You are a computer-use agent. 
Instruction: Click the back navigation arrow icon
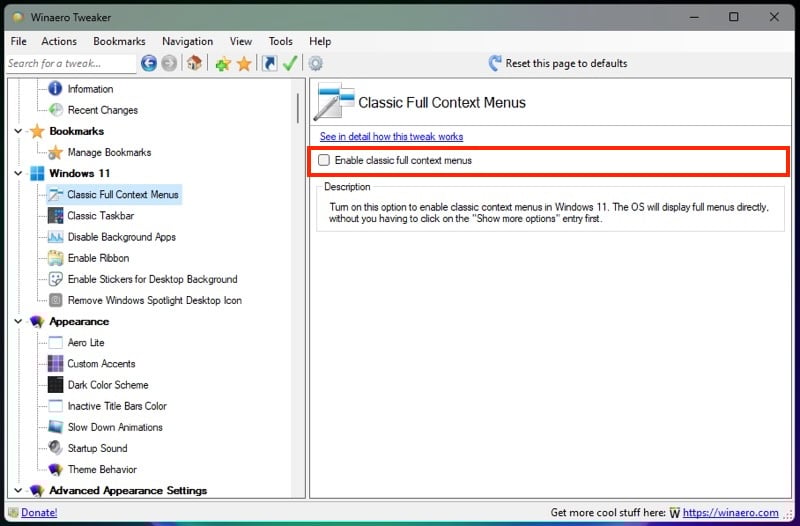tap(148, 63)
